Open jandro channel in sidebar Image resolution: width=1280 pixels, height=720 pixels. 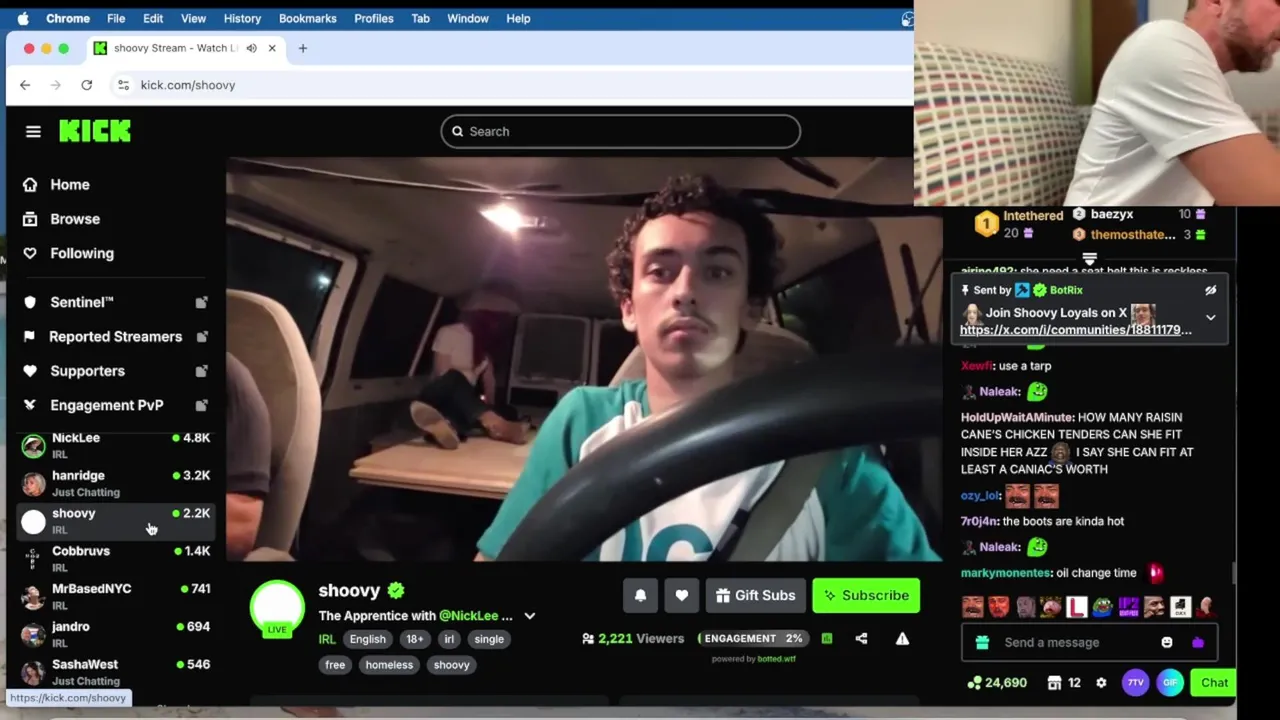(x=115, y=634)
